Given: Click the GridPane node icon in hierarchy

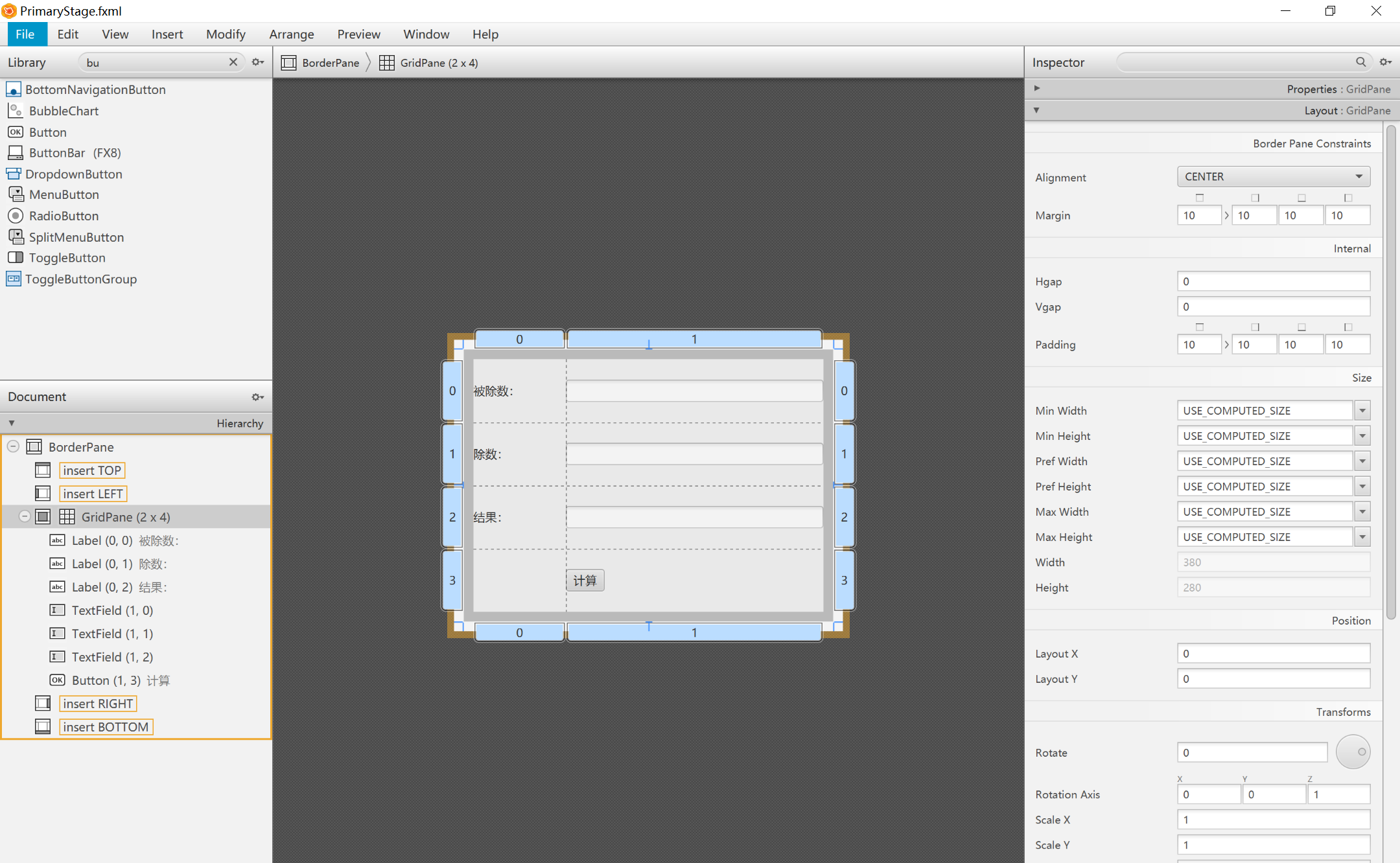Looking at the screenshot, I should 66,517.
